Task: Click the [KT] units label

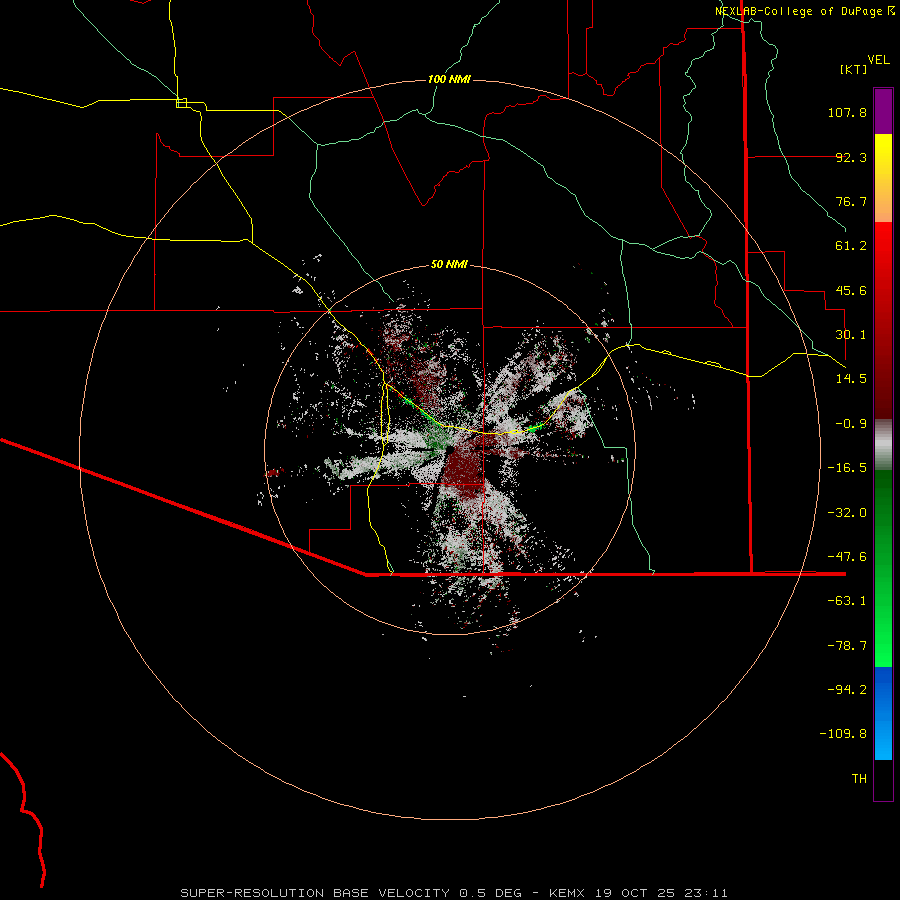Action: (x=854, y=69)
